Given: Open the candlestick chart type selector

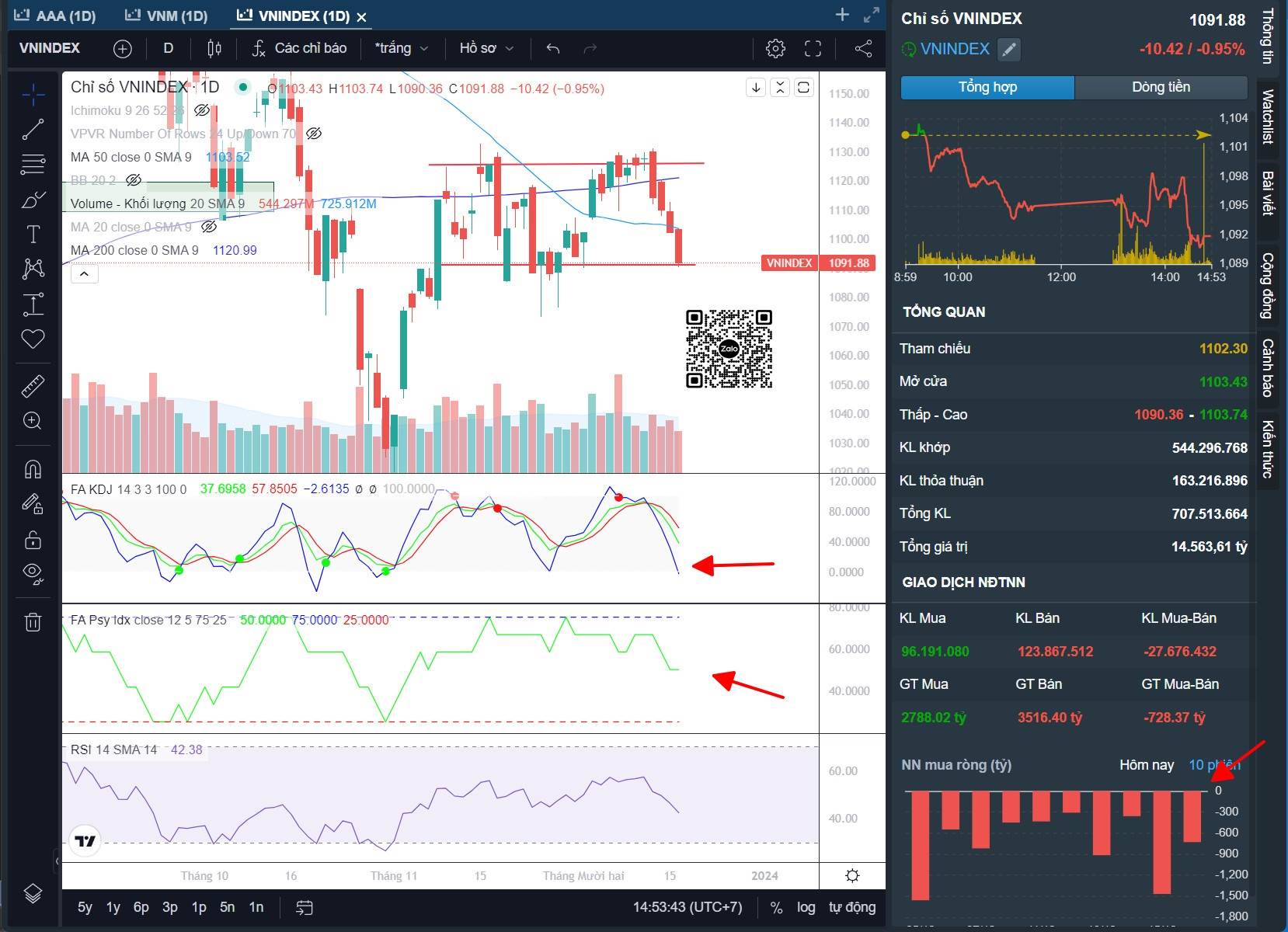Looking at the screenshot, I should click(214, 49).
